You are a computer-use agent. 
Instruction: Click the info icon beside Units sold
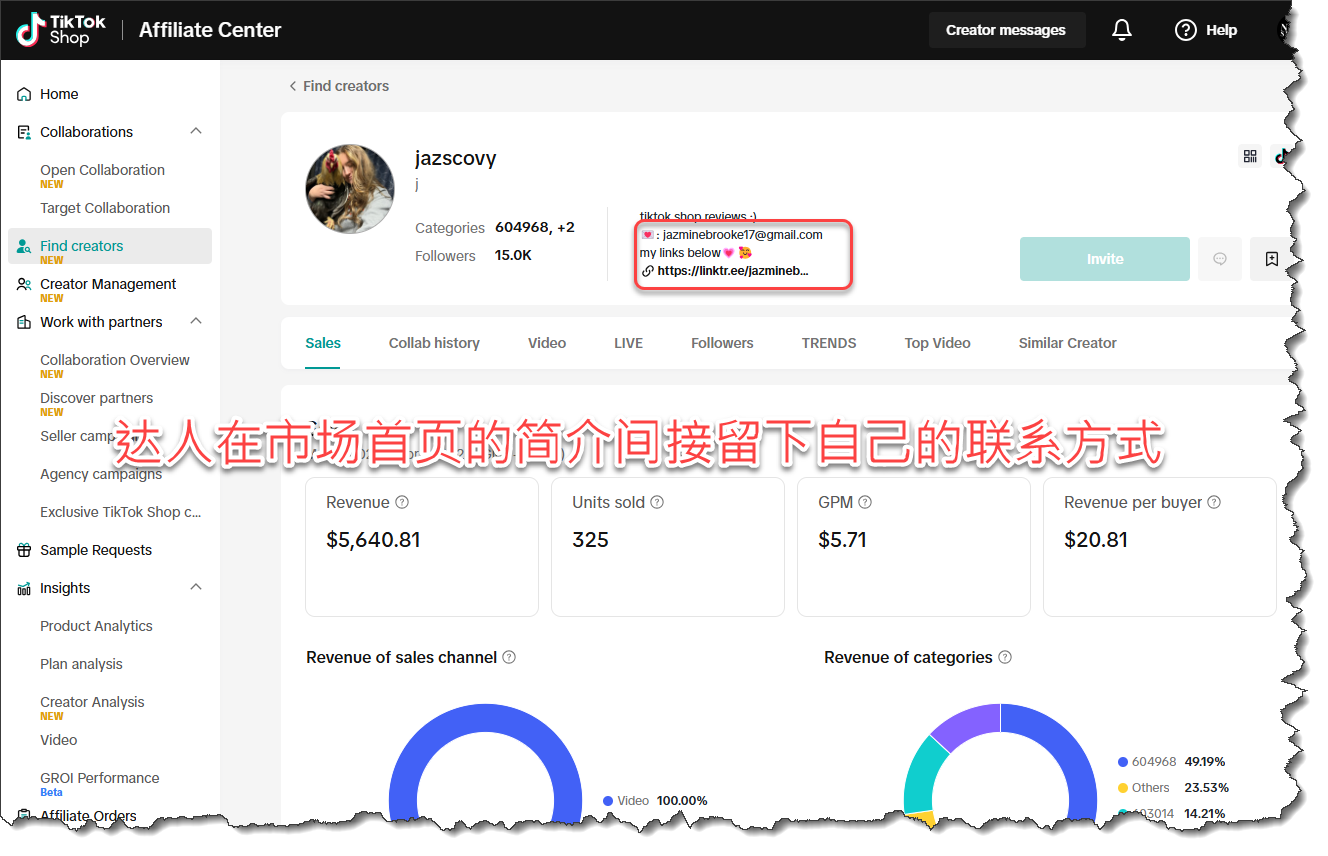pos(657,502)
